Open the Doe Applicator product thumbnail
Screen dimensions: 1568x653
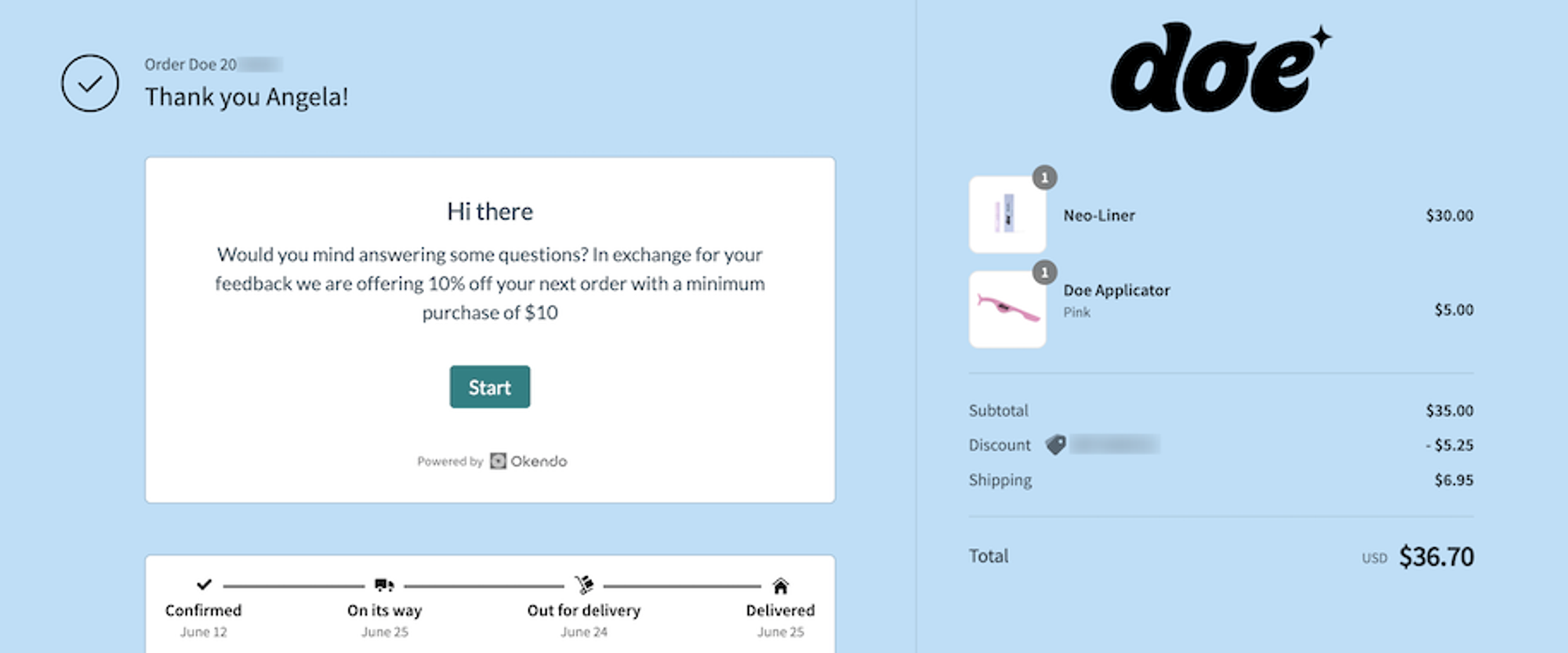point(1007,310)
